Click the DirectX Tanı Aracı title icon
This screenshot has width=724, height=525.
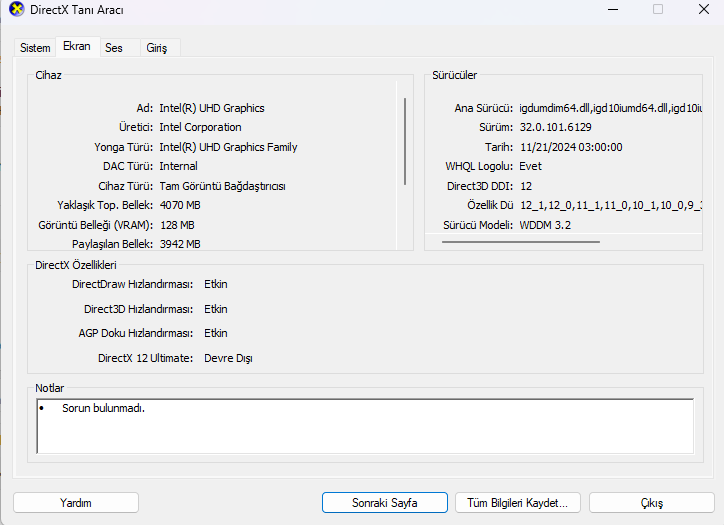point(17,9)
